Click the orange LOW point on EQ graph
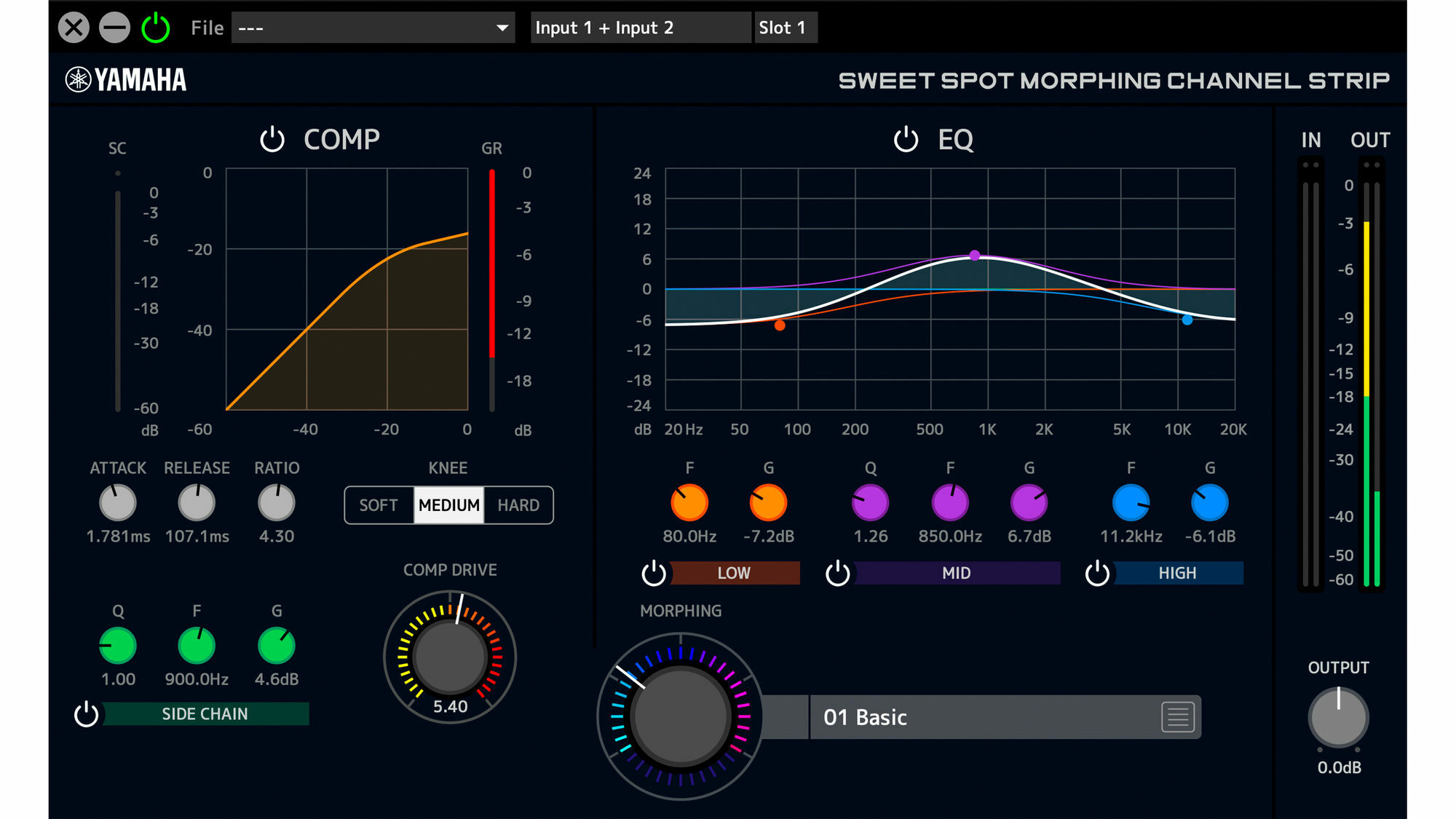 (x=780, y=325)
